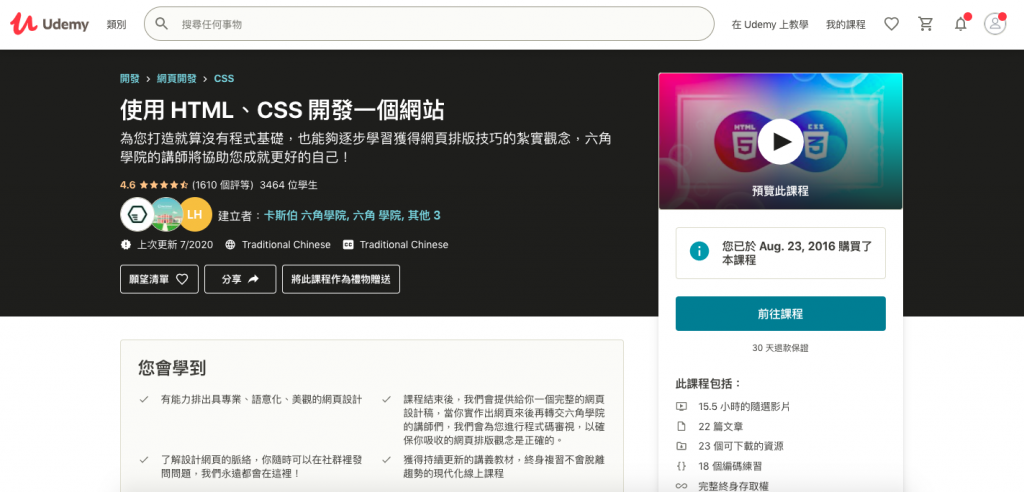Click the video icon beside 15.5 小時的隨選影片
The height and width of the screenshot is (492, 1024).
[681, 406]
